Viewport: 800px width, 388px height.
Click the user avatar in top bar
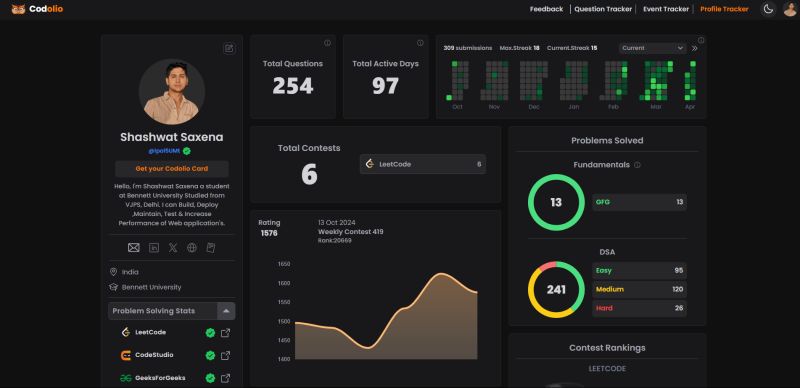[790, 9]
